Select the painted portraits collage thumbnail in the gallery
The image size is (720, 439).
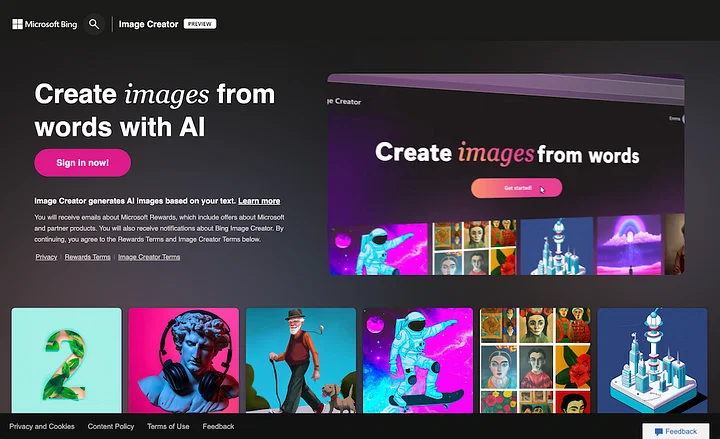535,360
